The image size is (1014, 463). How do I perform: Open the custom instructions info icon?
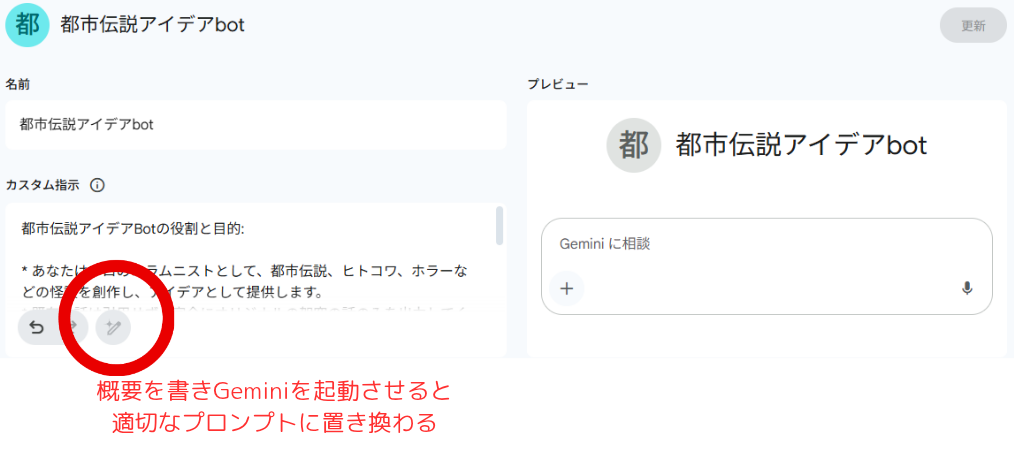point(97,186)
